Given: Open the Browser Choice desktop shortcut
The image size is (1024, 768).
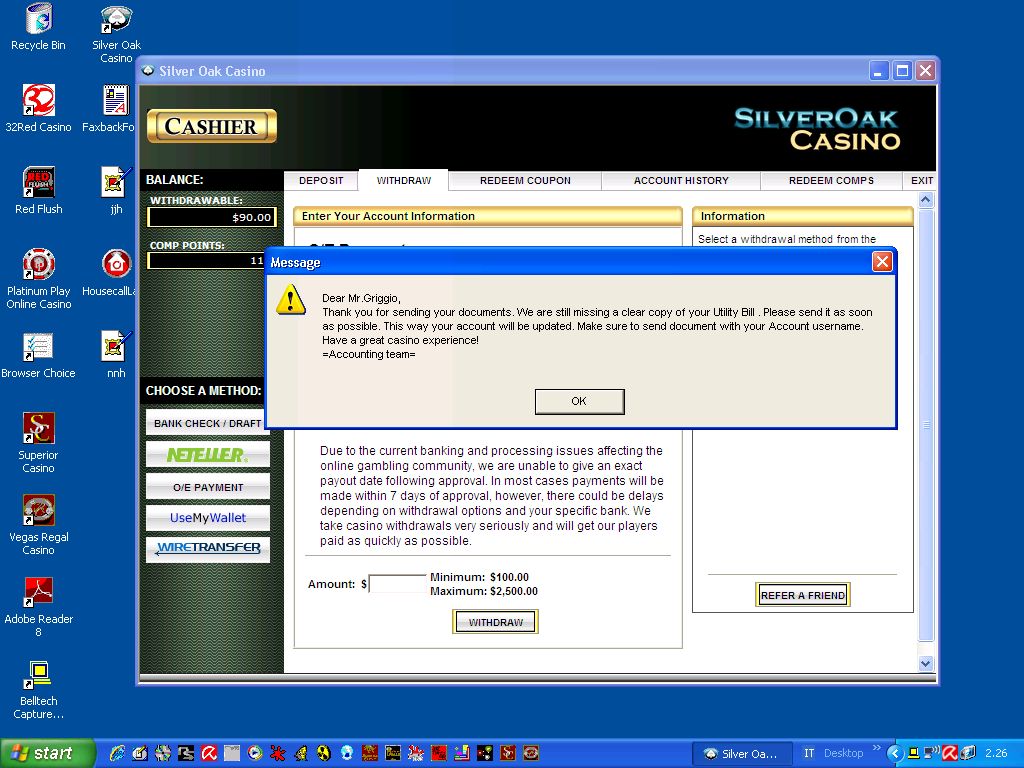Looking at the screenshot, I should coord(39,355).
